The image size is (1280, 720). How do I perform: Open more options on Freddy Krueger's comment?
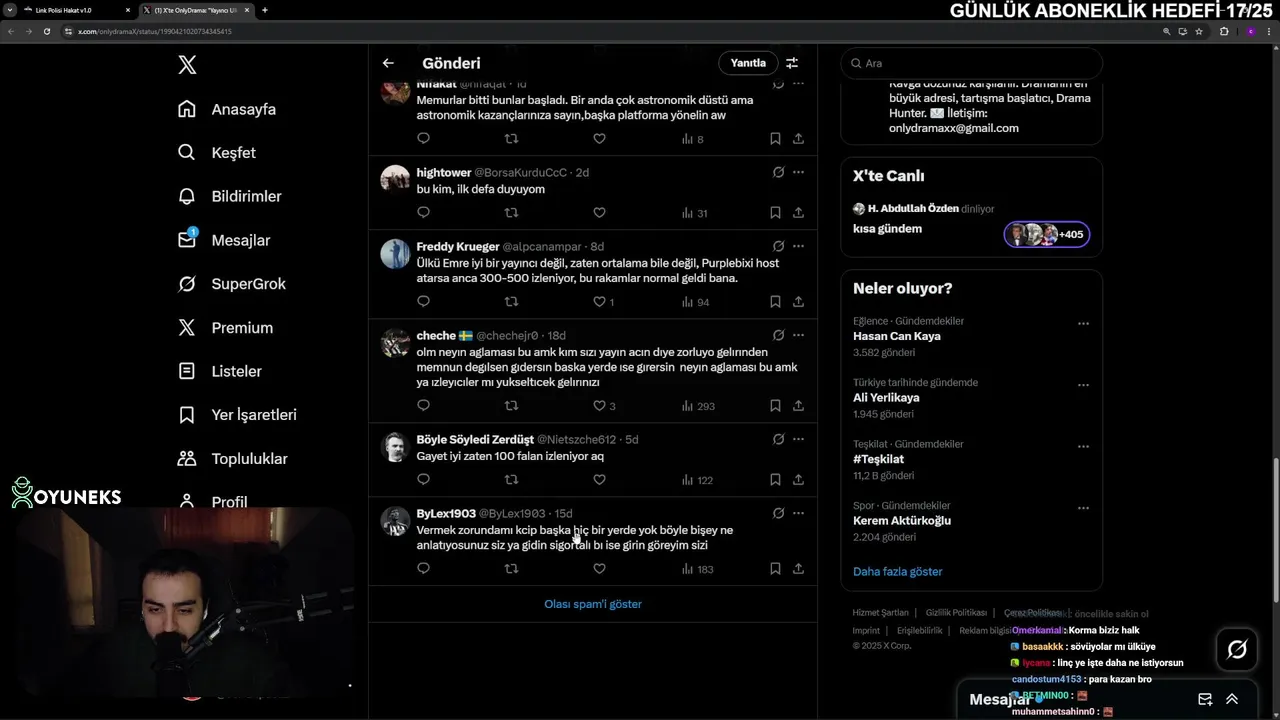click(798, 245)
